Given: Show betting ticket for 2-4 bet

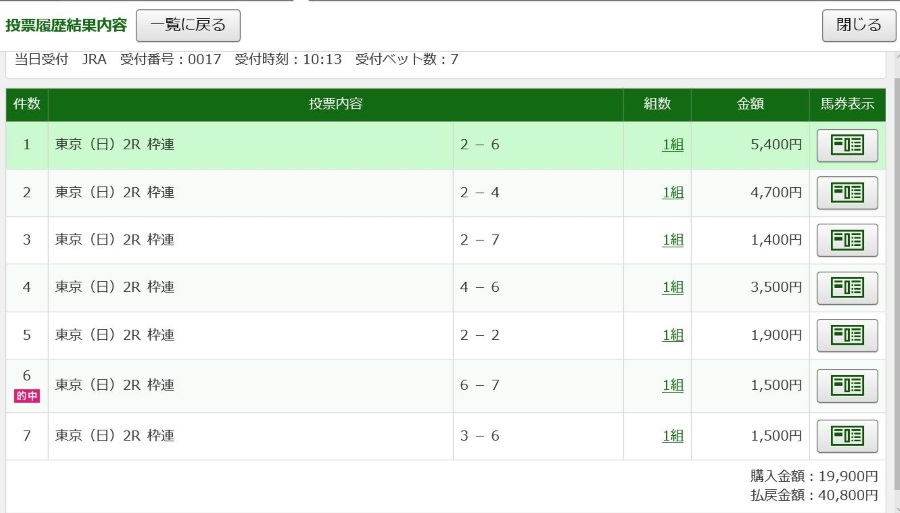Looking at the screenshot, I should pos(847,193).
